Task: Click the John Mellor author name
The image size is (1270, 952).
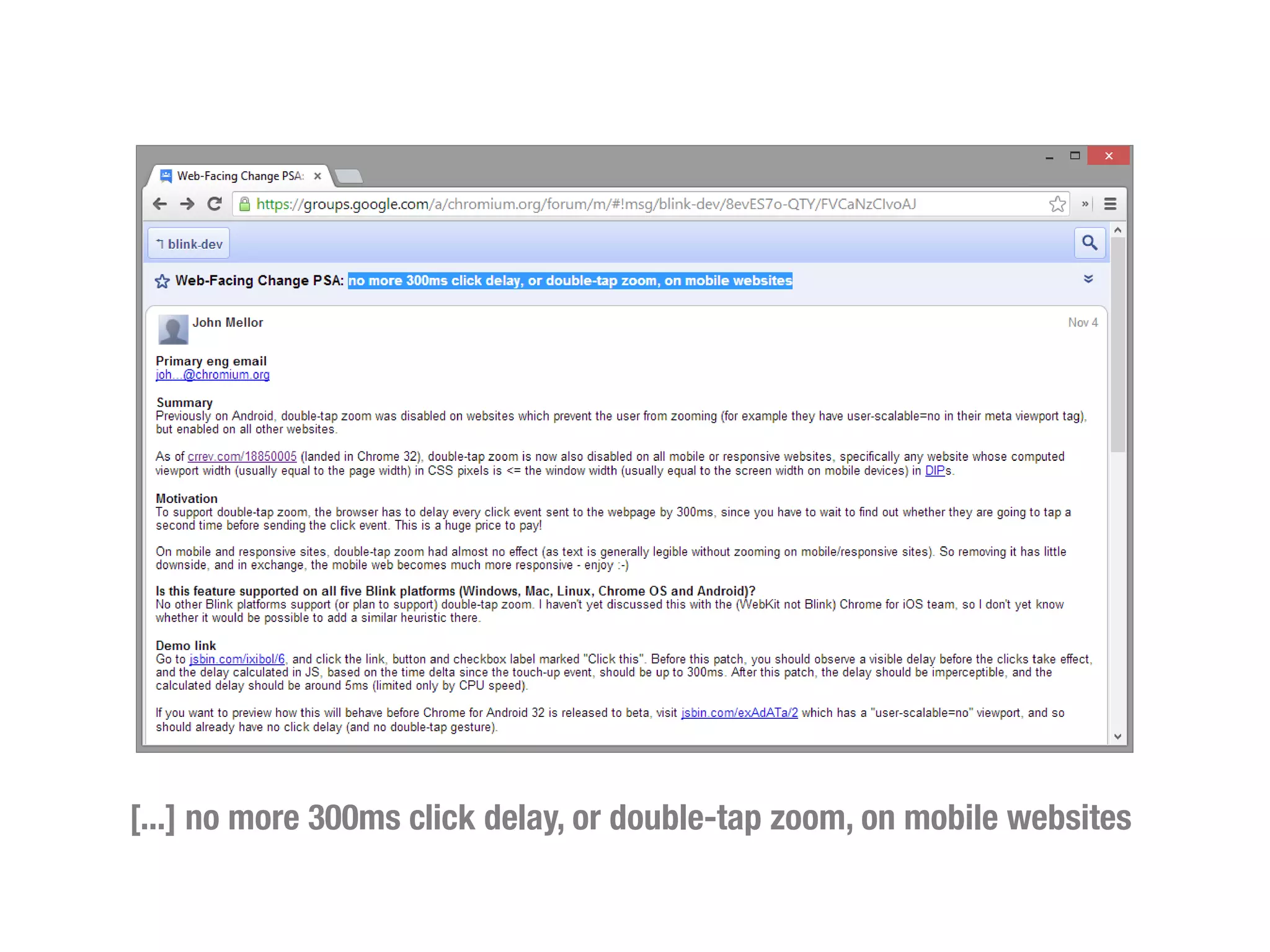Action: click(228, 323)
